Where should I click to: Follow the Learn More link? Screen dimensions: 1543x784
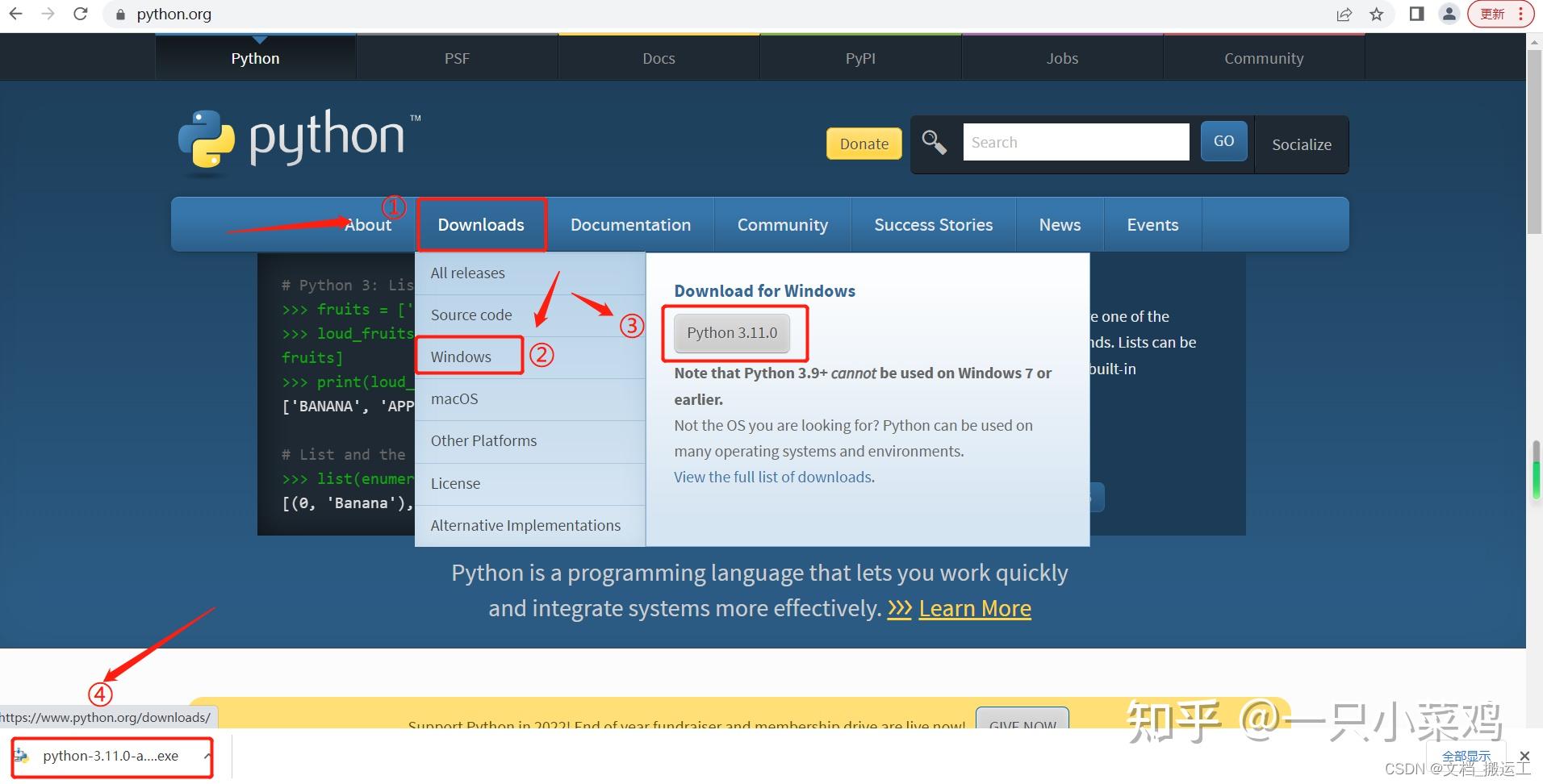tap(975, 608)
